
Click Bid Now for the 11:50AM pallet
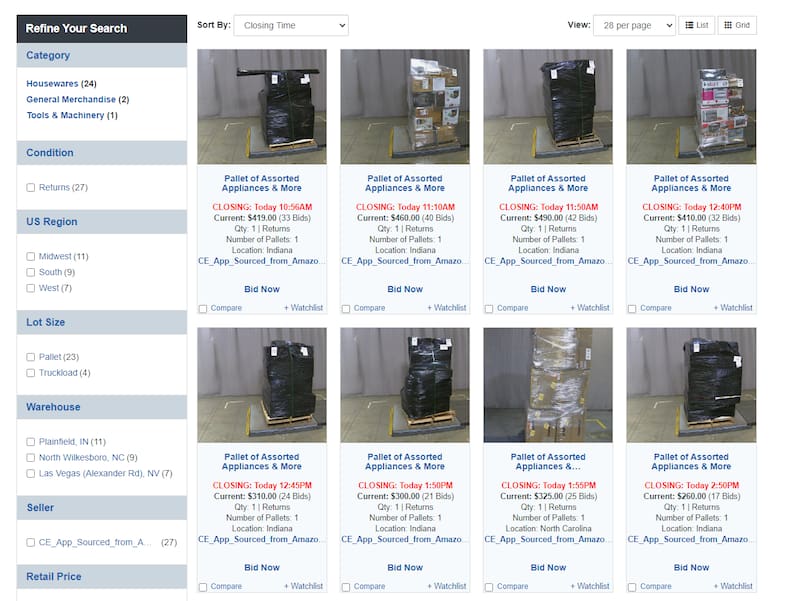(x=548, y=289)
